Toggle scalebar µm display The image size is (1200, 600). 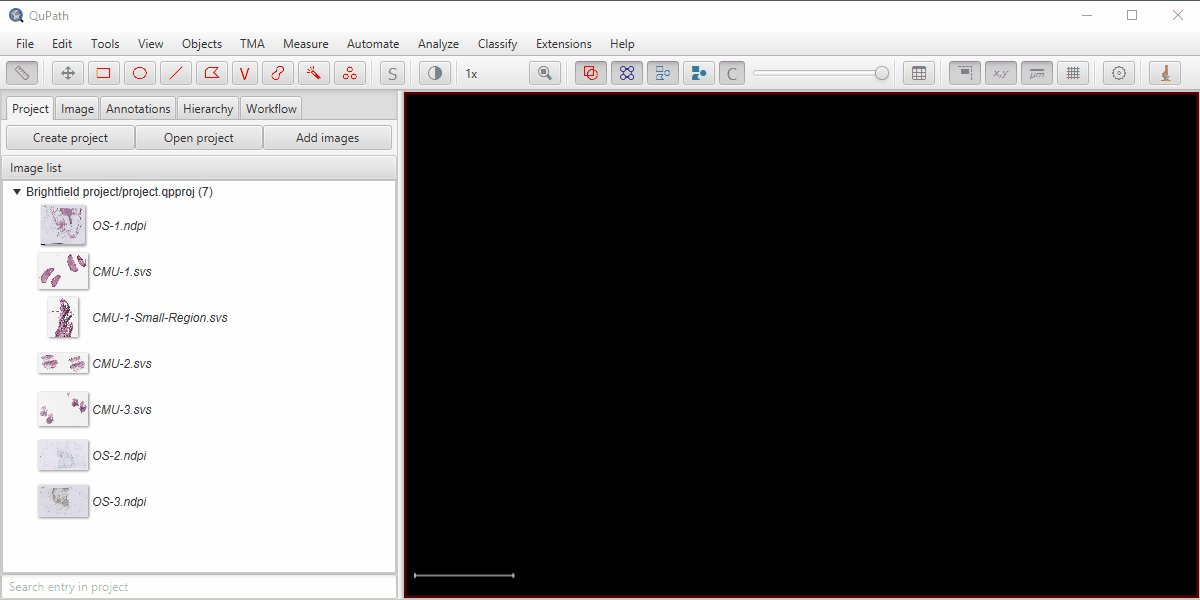pyautogui.click(x=1037, y=73)
